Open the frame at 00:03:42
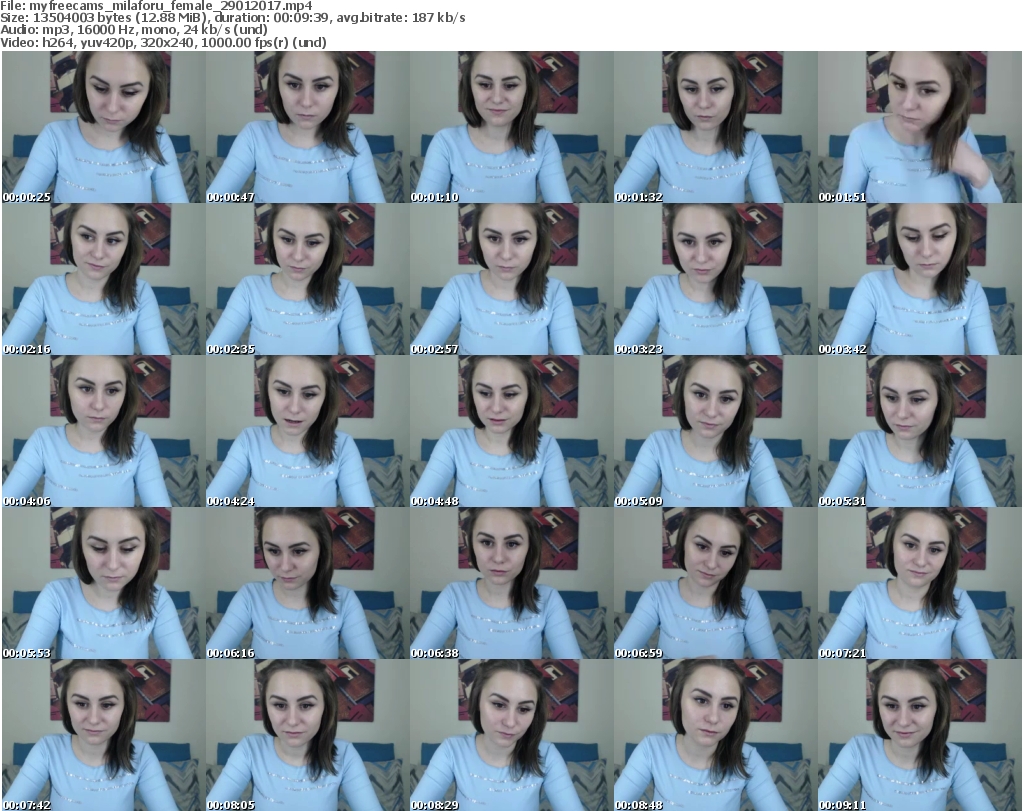Image resolution: width=1024 pixels, height=811 pixels. pyautogui.click(x=920, y=279)
